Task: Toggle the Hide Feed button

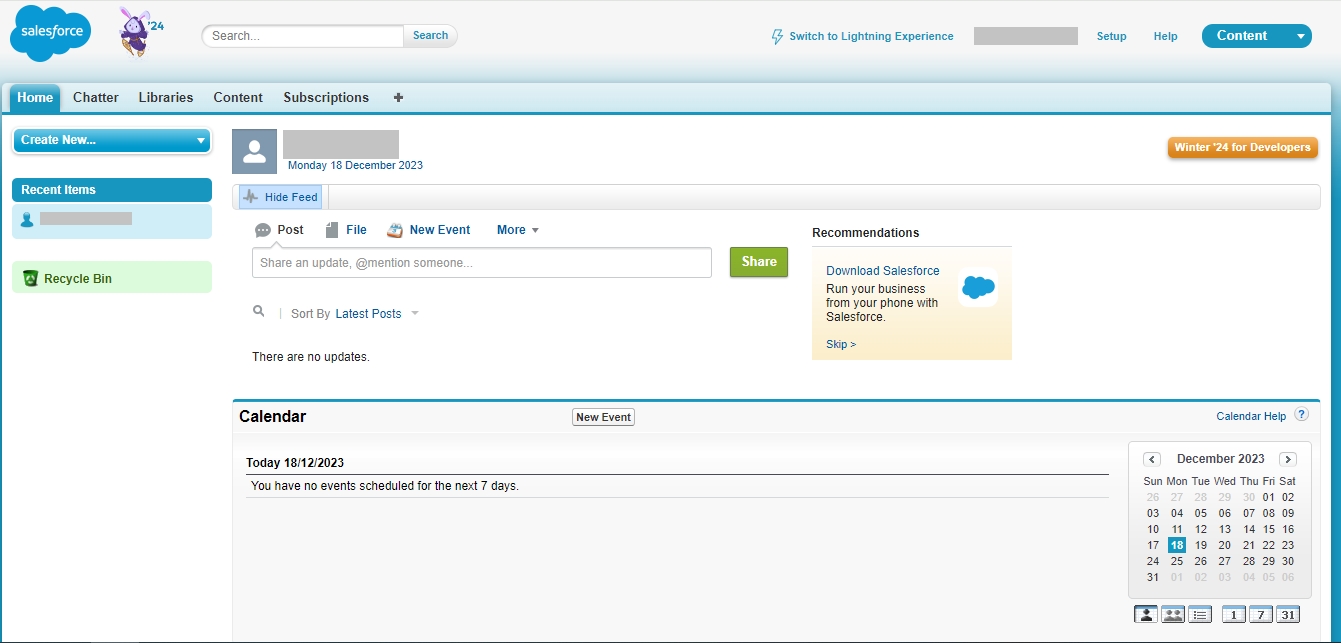Action: pos(281,197)
